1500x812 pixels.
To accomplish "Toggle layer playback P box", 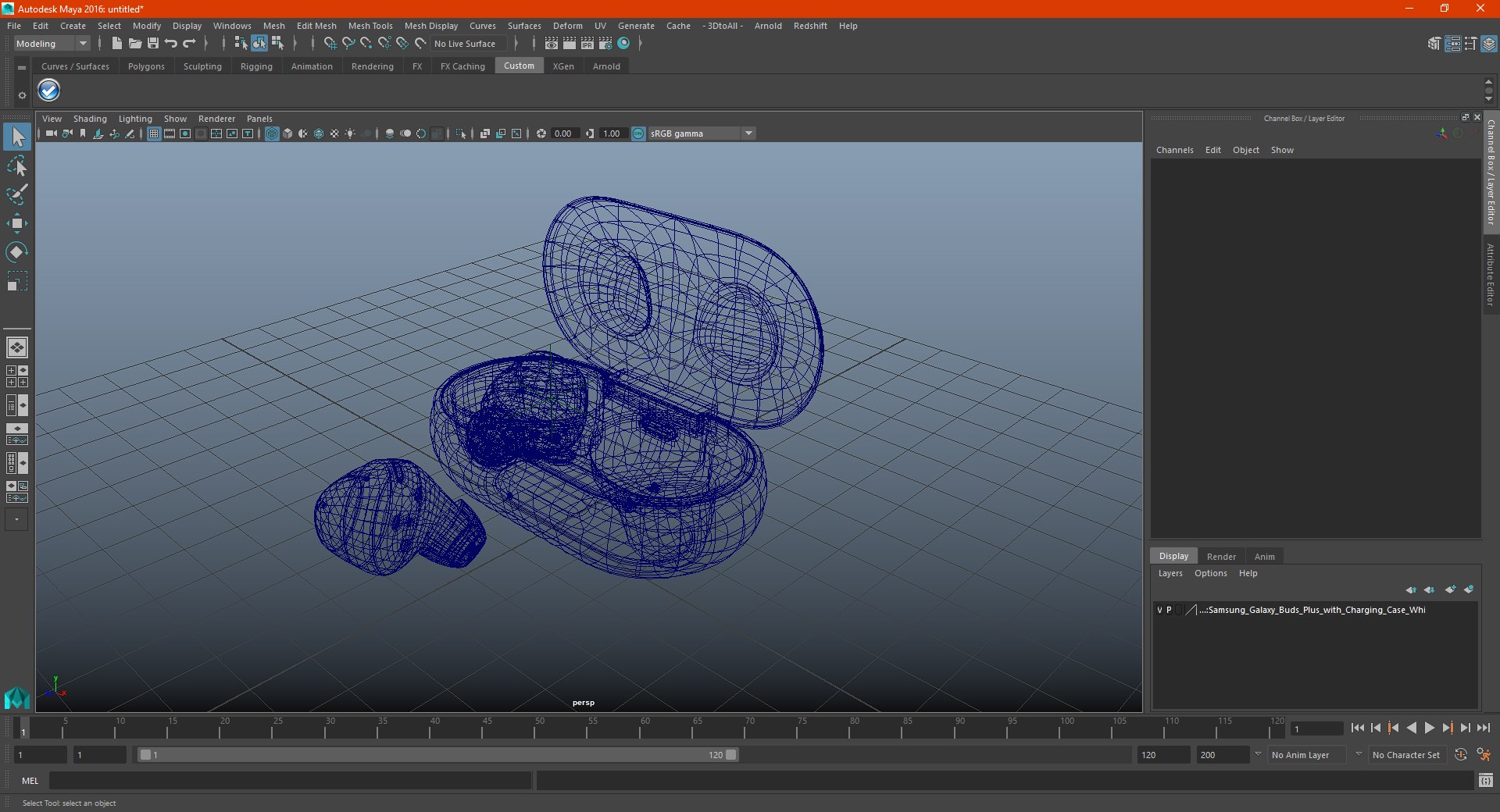I will (x=1169, y=610).
